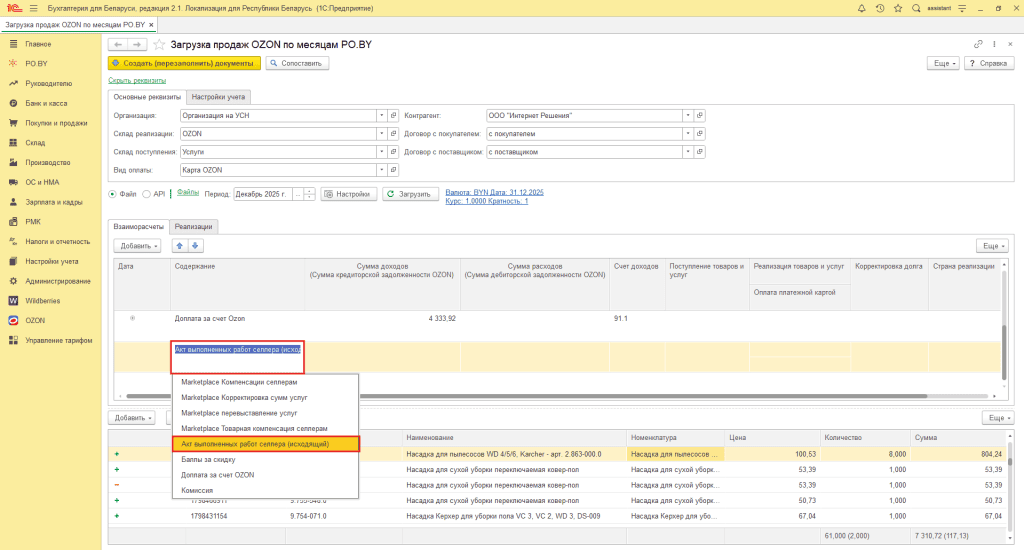Select Баллы за скидку option
The height and width of the screenshot is (550, 1024).
[x=265, y=459]
